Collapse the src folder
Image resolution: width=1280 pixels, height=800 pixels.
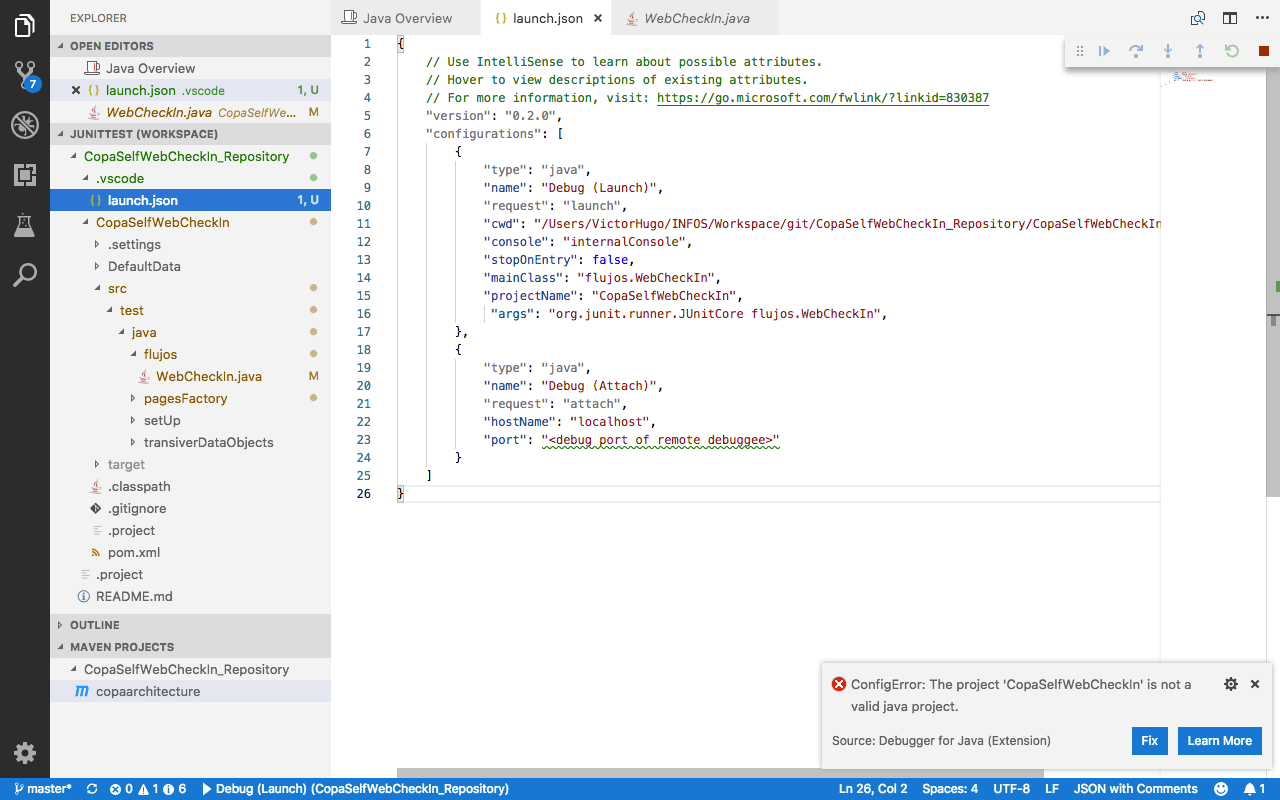(x=120, y=288)
